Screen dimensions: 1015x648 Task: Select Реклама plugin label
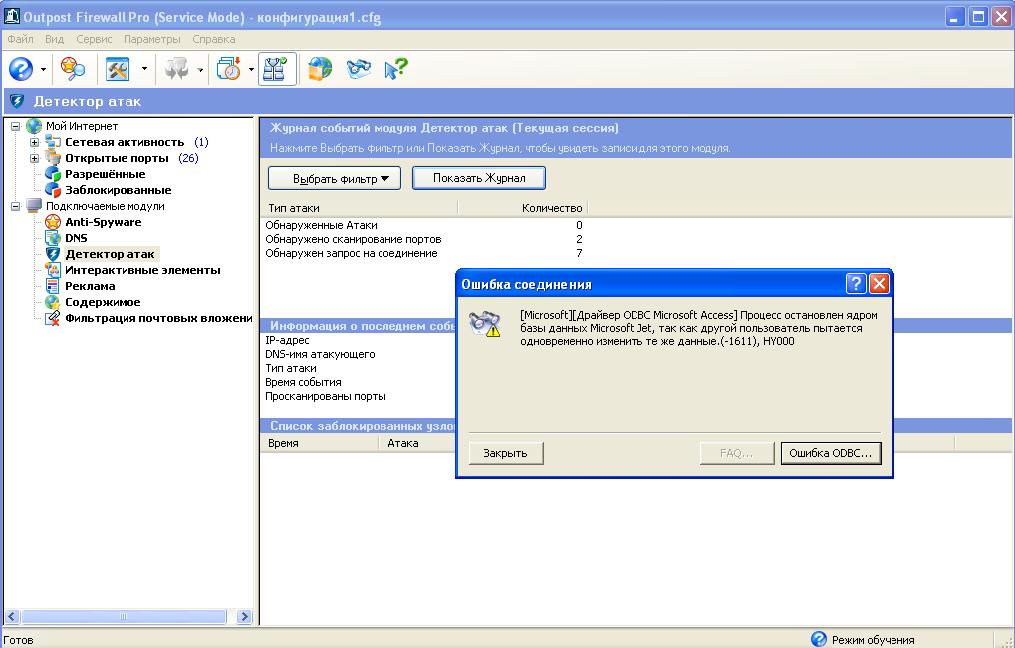(91, 286)
